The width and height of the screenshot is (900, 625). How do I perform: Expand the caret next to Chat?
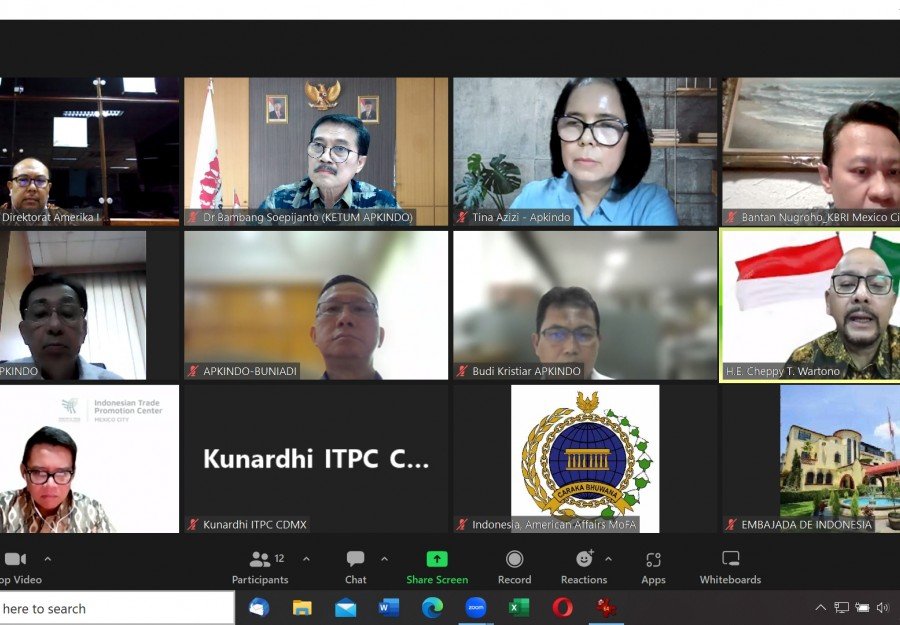click(x=384, y=559)
